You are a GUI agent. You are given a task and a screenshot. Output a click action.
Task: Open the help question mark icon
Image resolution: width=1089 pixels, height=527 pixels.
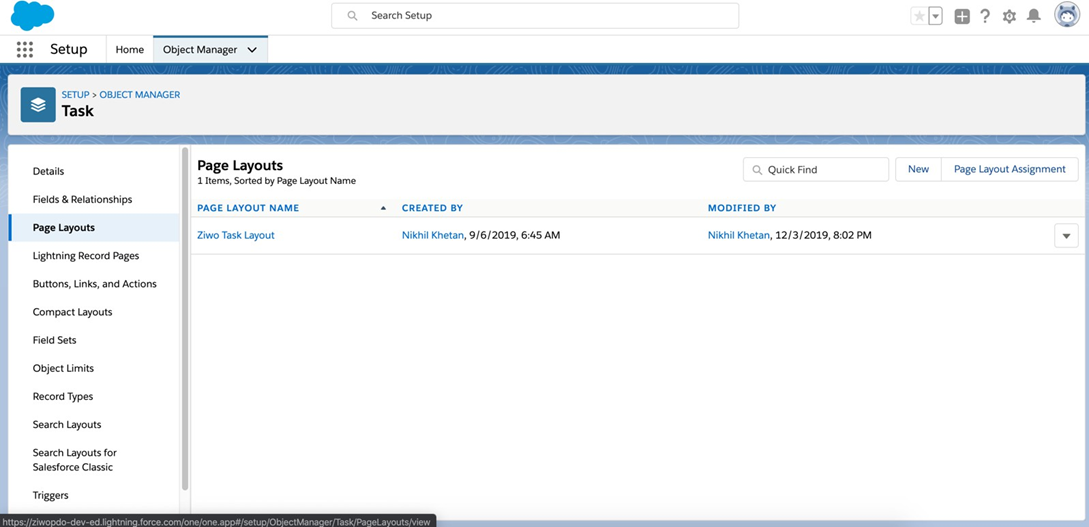pyautogui.click(x=985, y=17)
